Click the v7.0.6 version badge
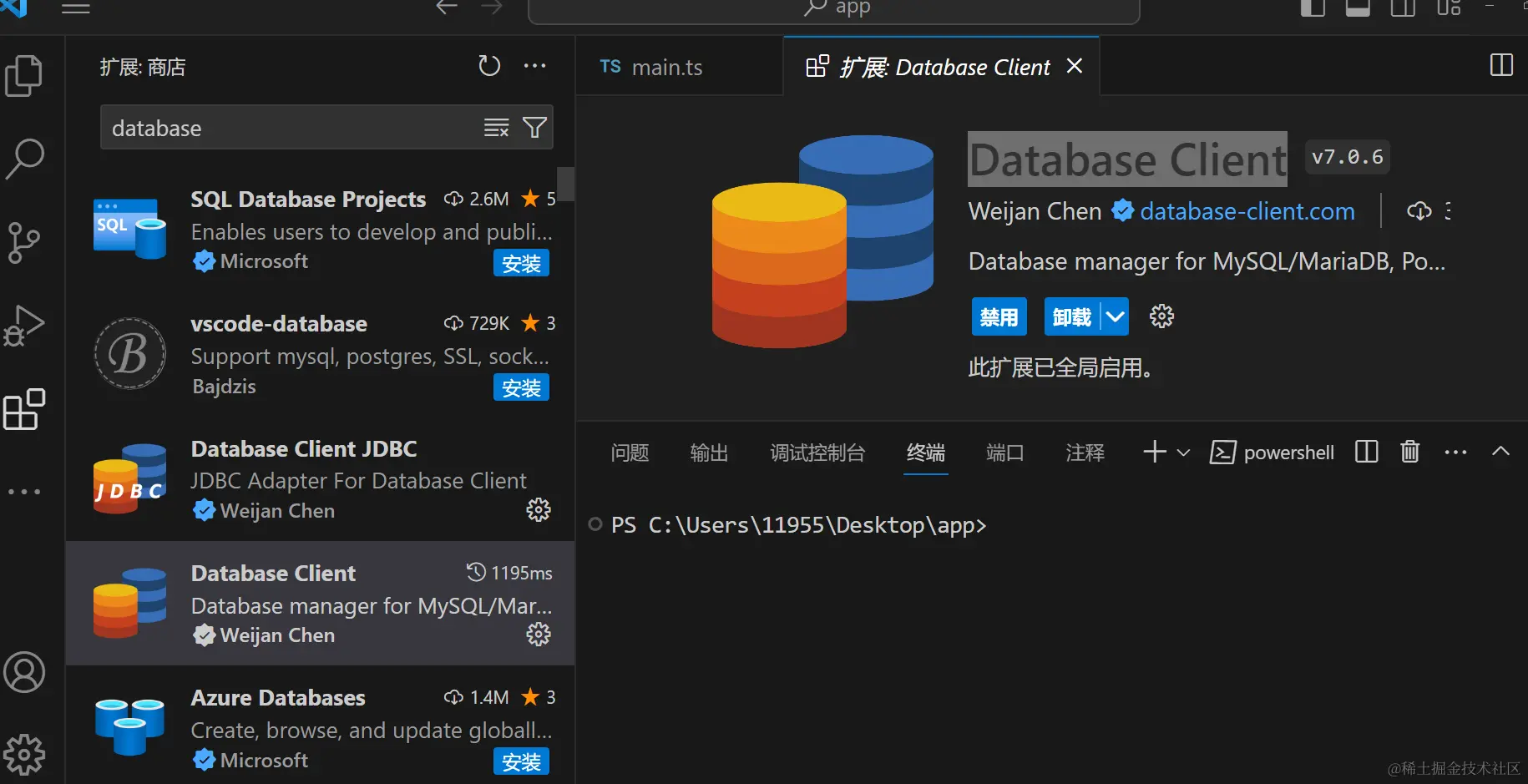Image resolution: width=1528 pixels, height=784 pixels. 1347,157
